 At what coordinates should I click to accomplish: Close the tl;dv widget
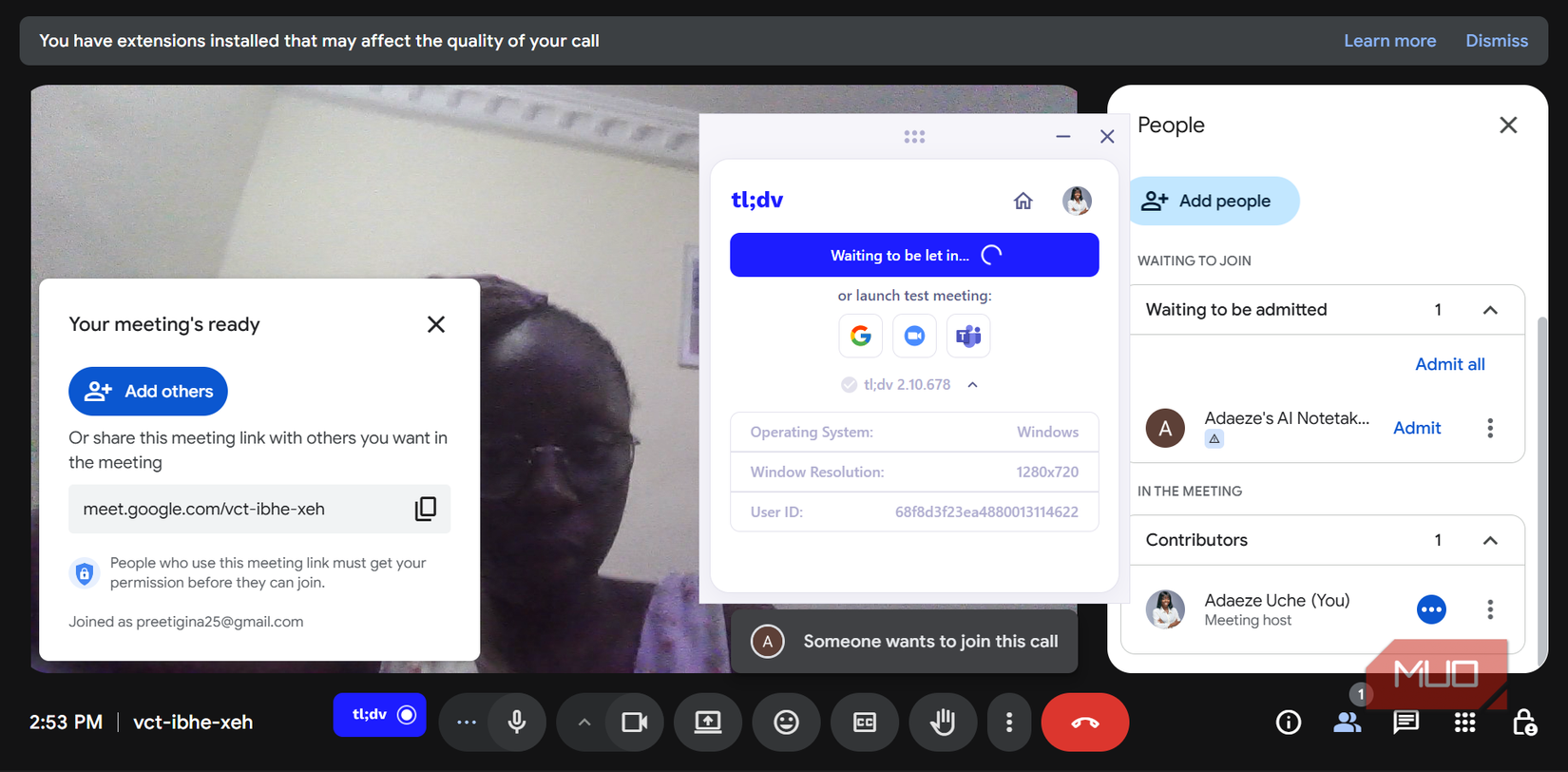coord(1107,137)
